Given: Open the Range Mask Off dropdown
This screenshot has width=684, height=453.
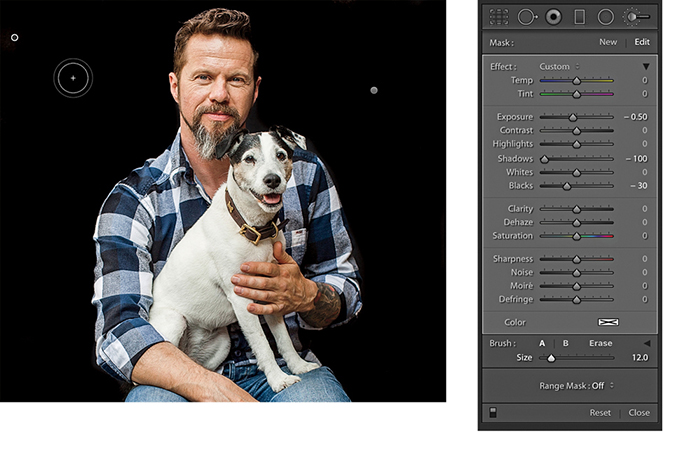Looking at the screenshot, I should tap(576, 385).
